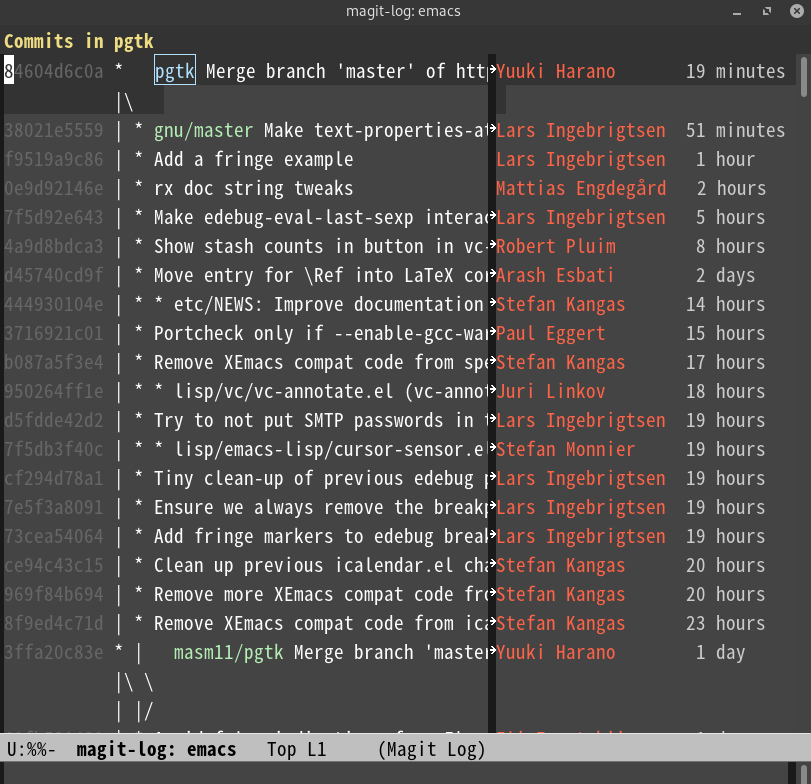Click 'magit-log: emacs' buffer name in mode line
Screen dimensions: 811x784
[156, 749]
